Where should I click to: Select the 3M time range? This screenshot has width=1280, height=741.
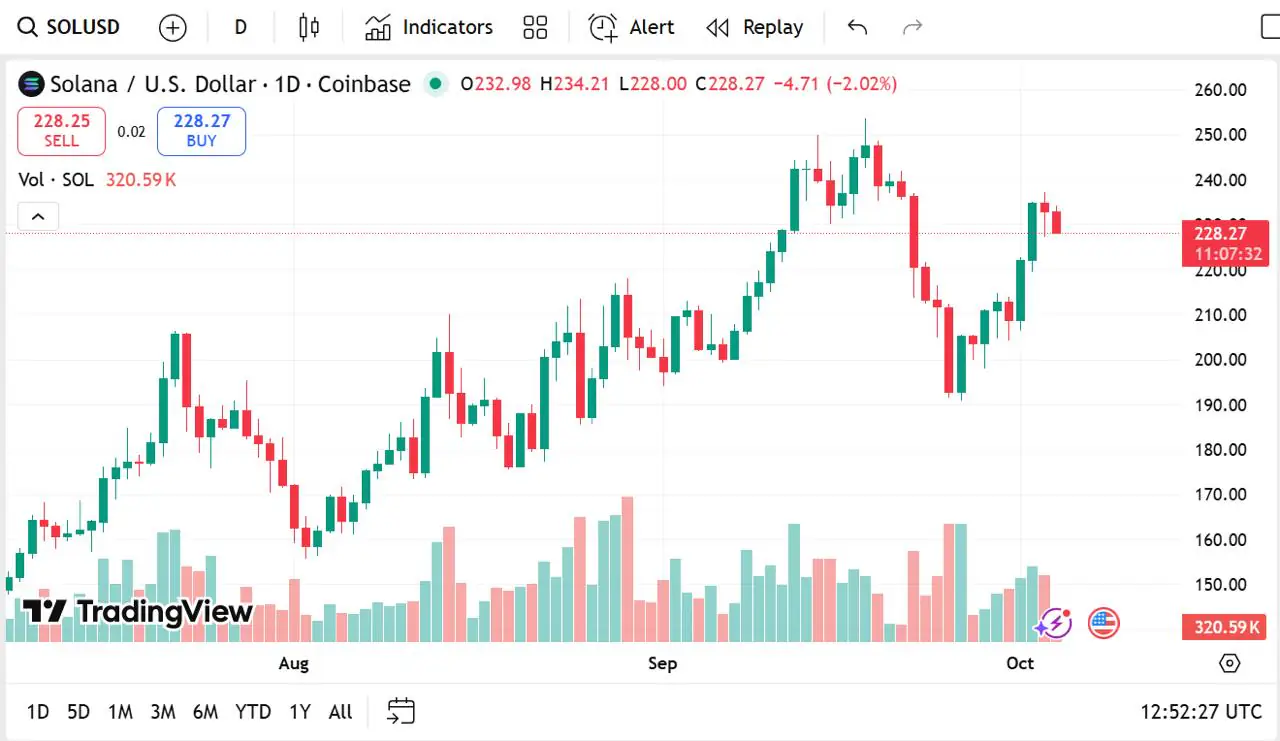(x=163, y=712)
